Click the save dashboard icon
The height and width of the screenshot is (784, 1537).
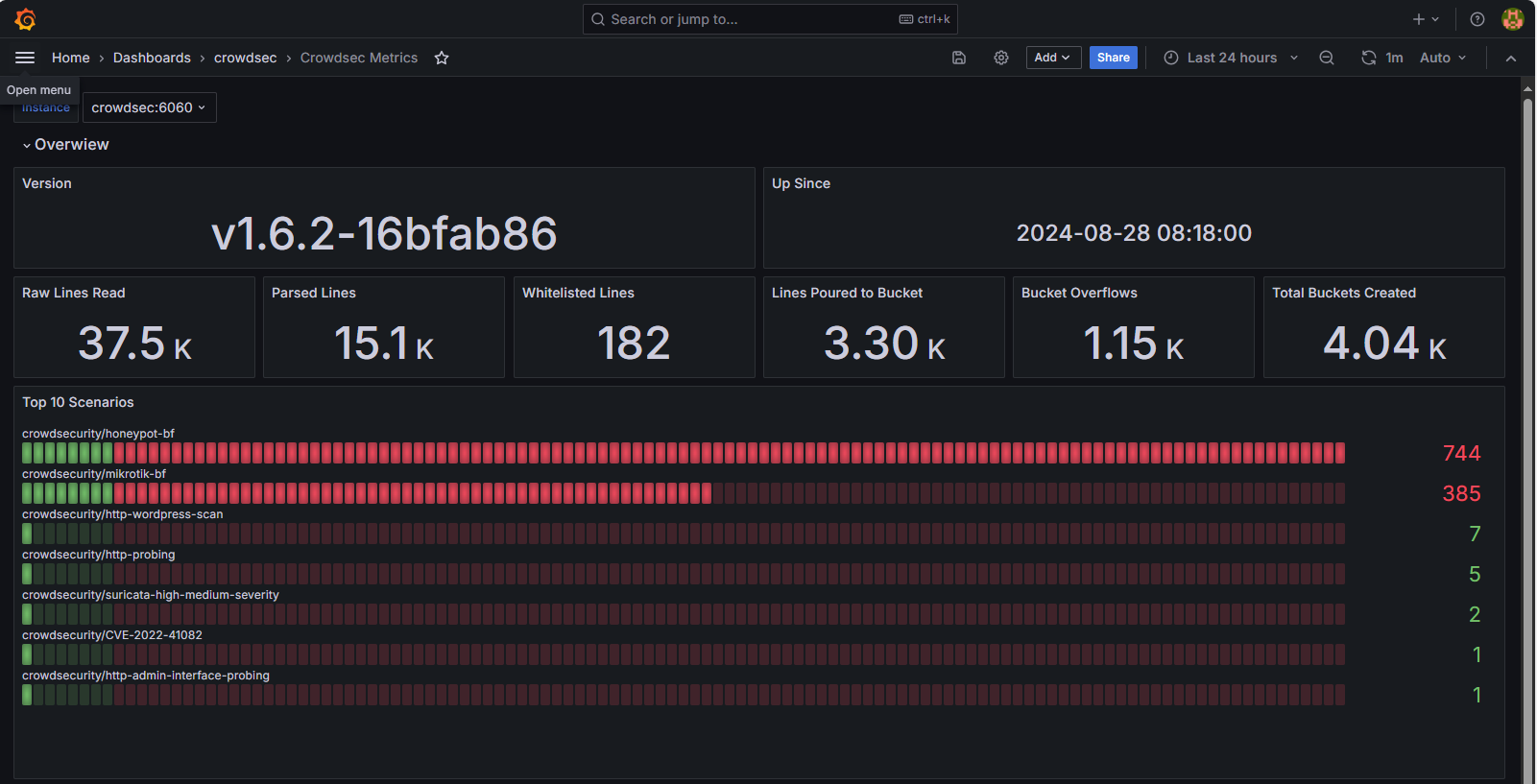pos(958,58)
